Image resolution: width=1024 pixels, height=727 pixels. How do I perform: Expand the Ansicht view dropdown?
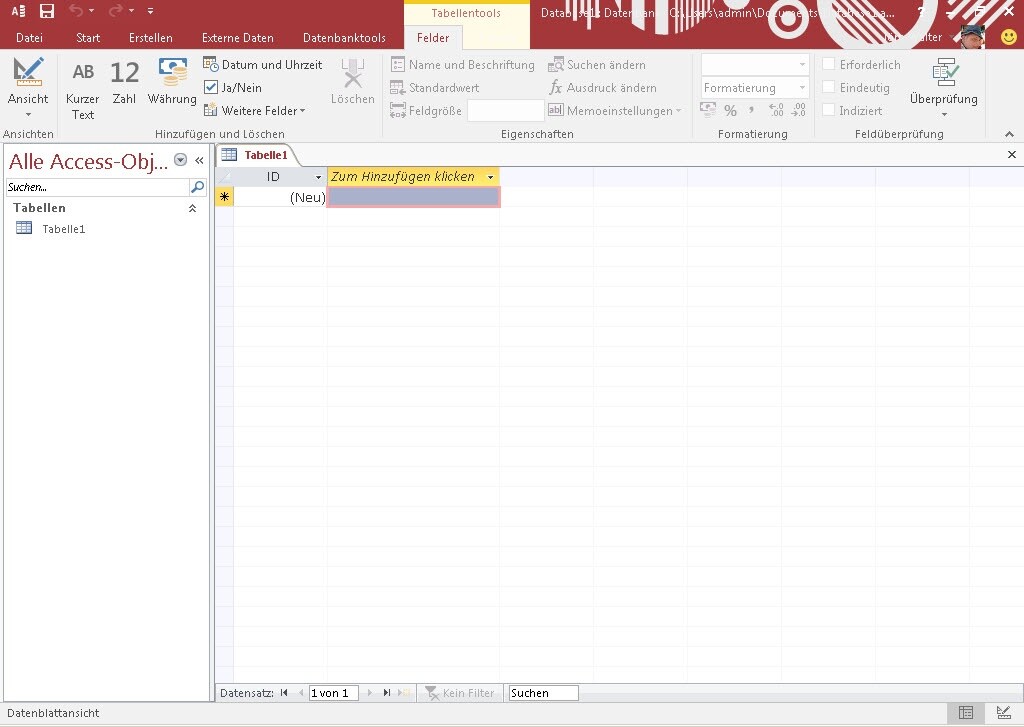[x=28, y=113]
